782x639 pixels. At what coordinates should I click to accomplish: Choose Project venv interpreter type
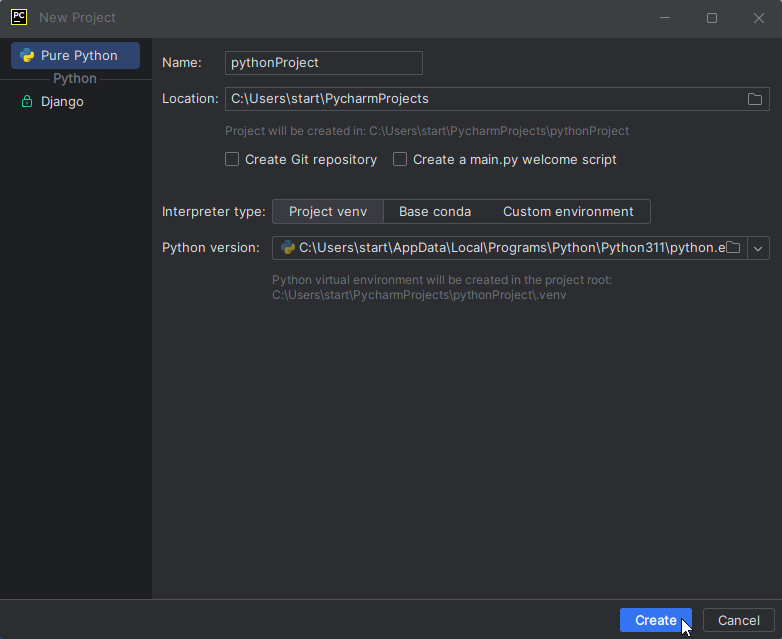pos(328,212)
